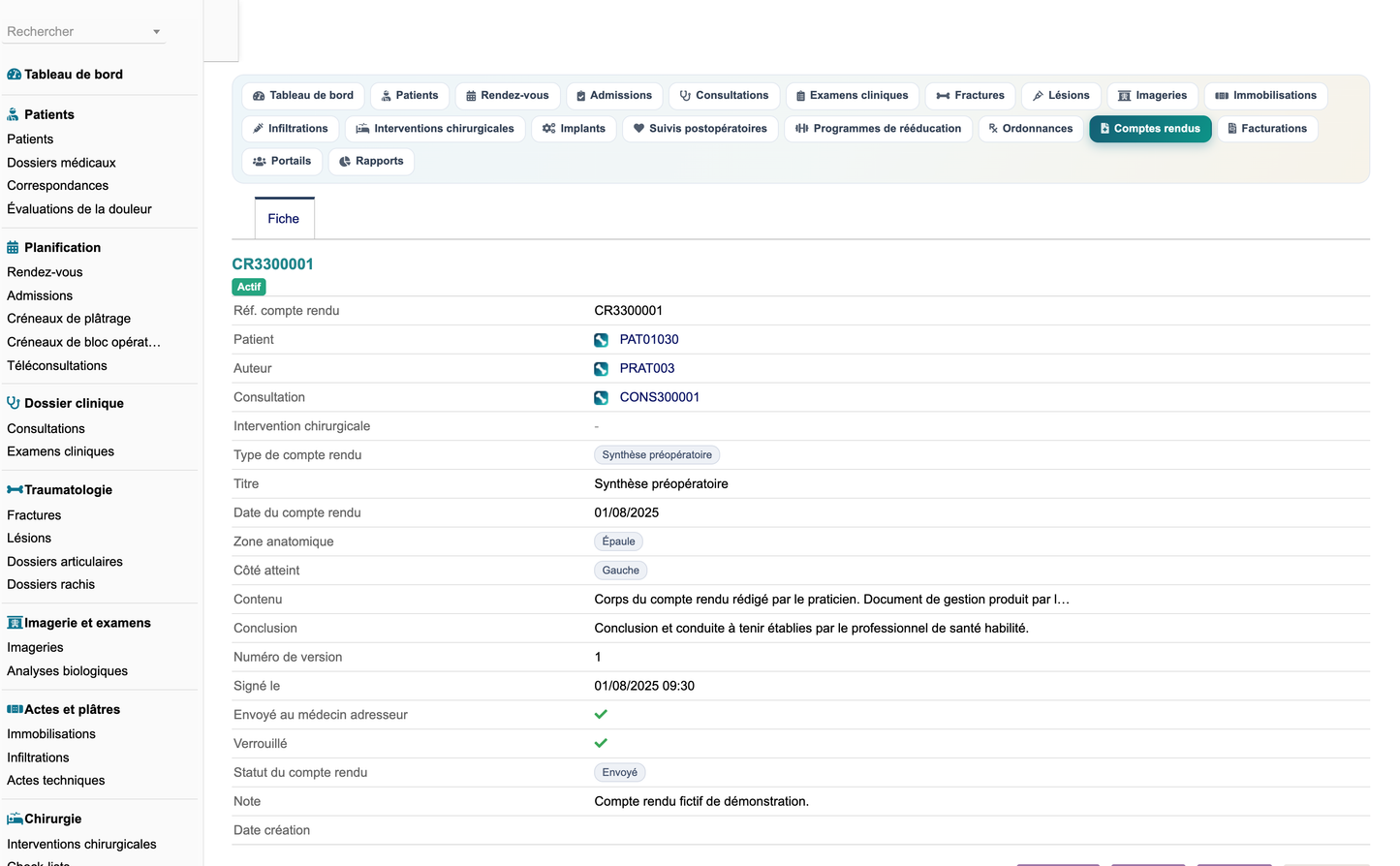Click the Actes et plâtres section icon
This screenshot has height=866, width=1400.
tap(15, 709)
